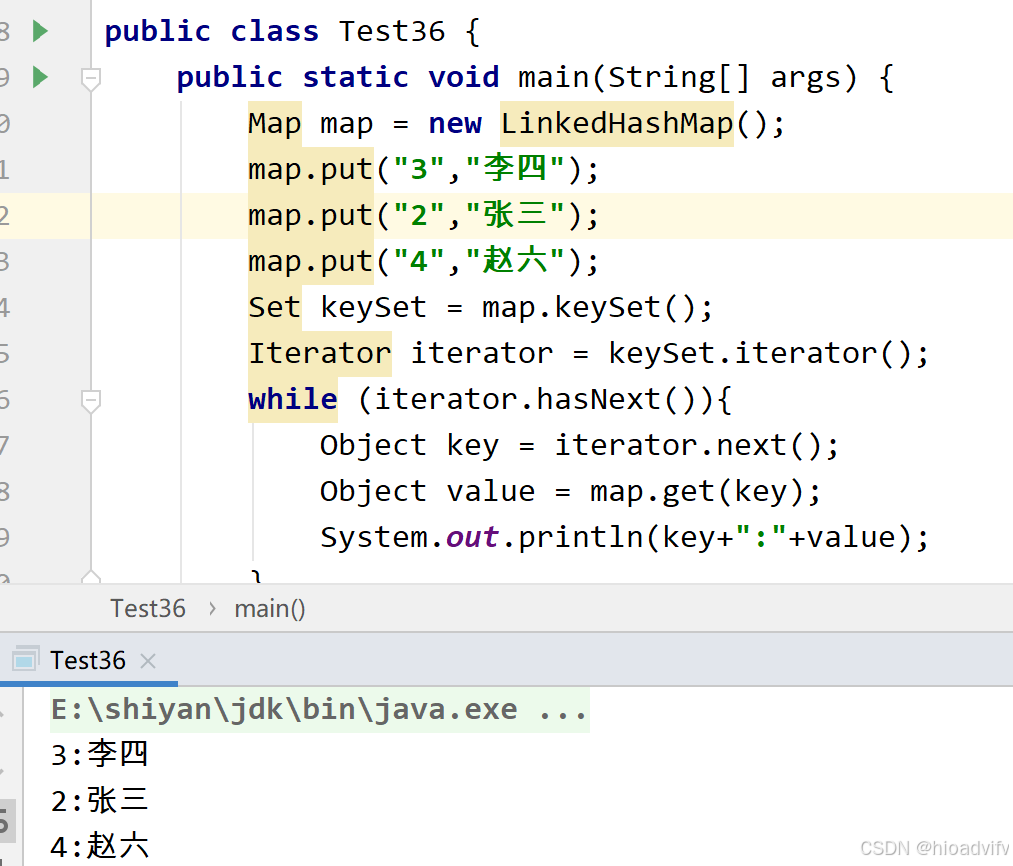Collapse the main method using its fold marker
Viewport: 1013px width, 866px height.
[90, 76]
